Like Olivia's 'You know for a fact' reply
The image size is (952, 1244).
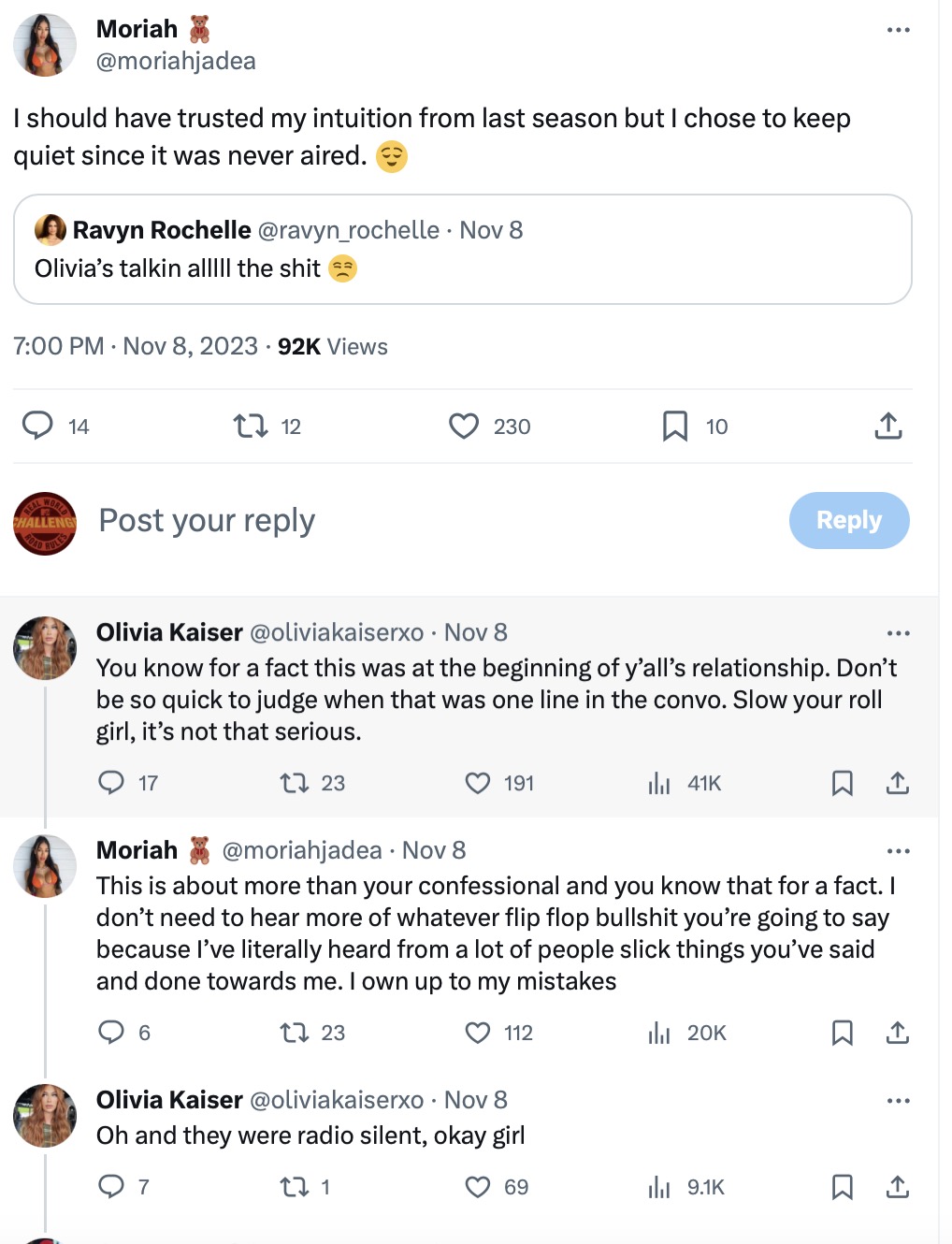coord(478,783)
